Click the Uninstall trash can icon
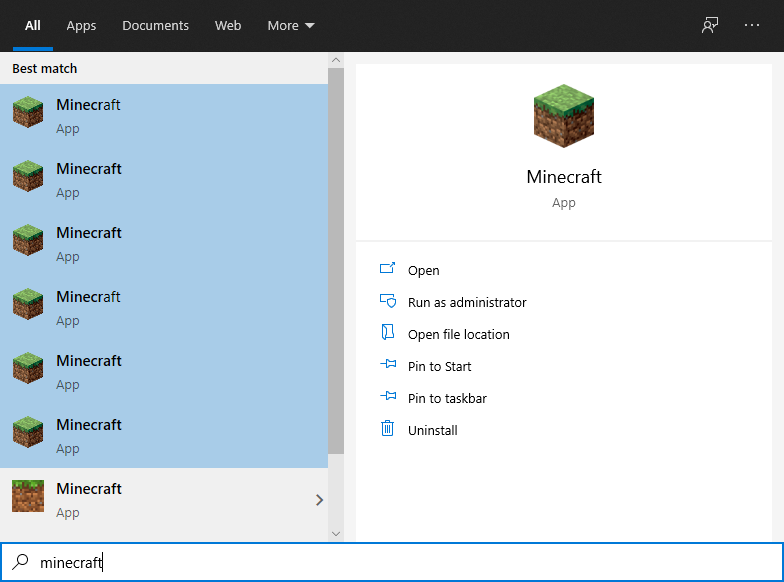Viewport: 784px width, 582px height. pos(388,428)
